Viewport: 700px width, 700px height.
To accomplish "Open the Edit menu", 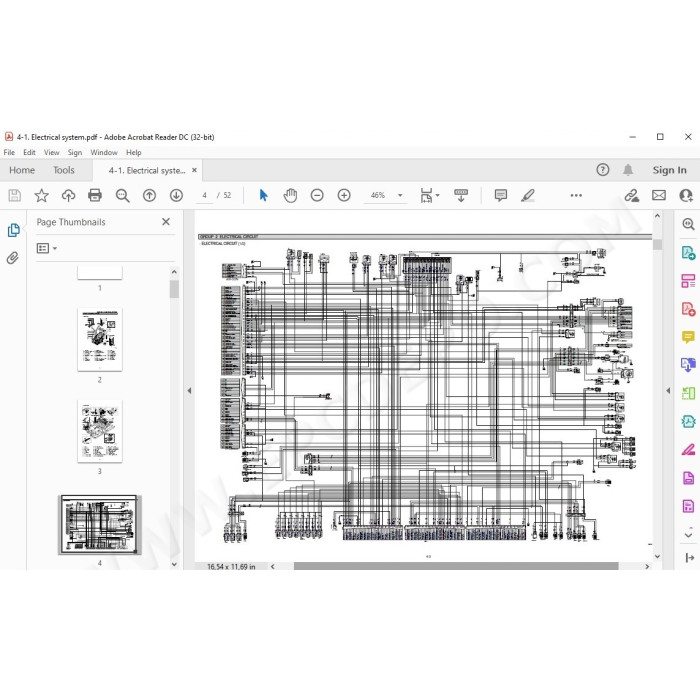I will click(29, 152).
